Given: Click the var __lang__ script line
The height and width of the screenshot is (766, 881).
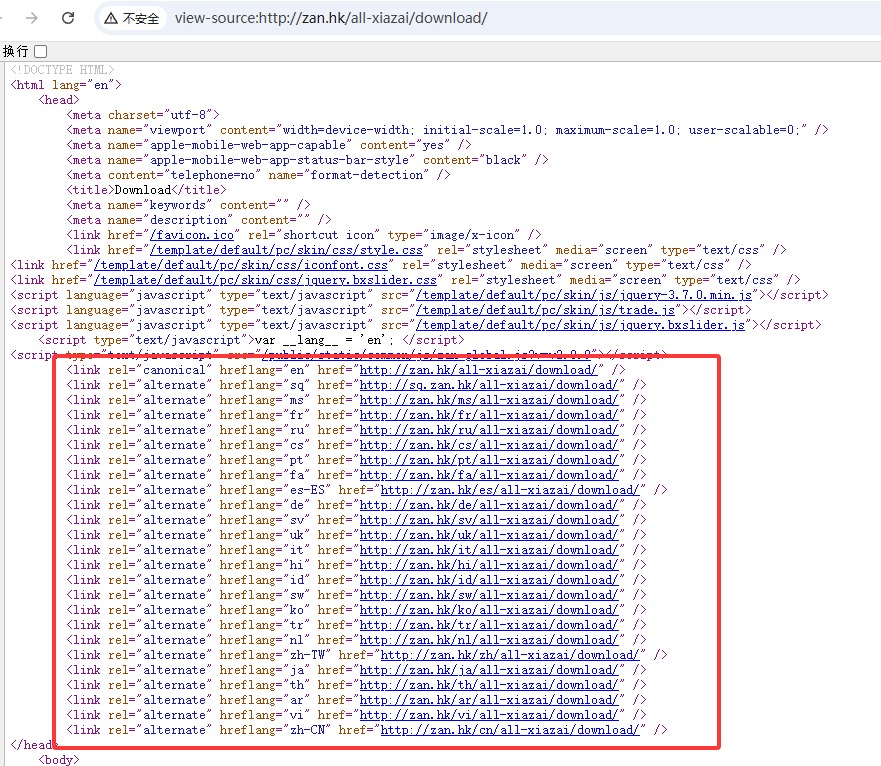Looking at the screenshot, I should 251,340.
